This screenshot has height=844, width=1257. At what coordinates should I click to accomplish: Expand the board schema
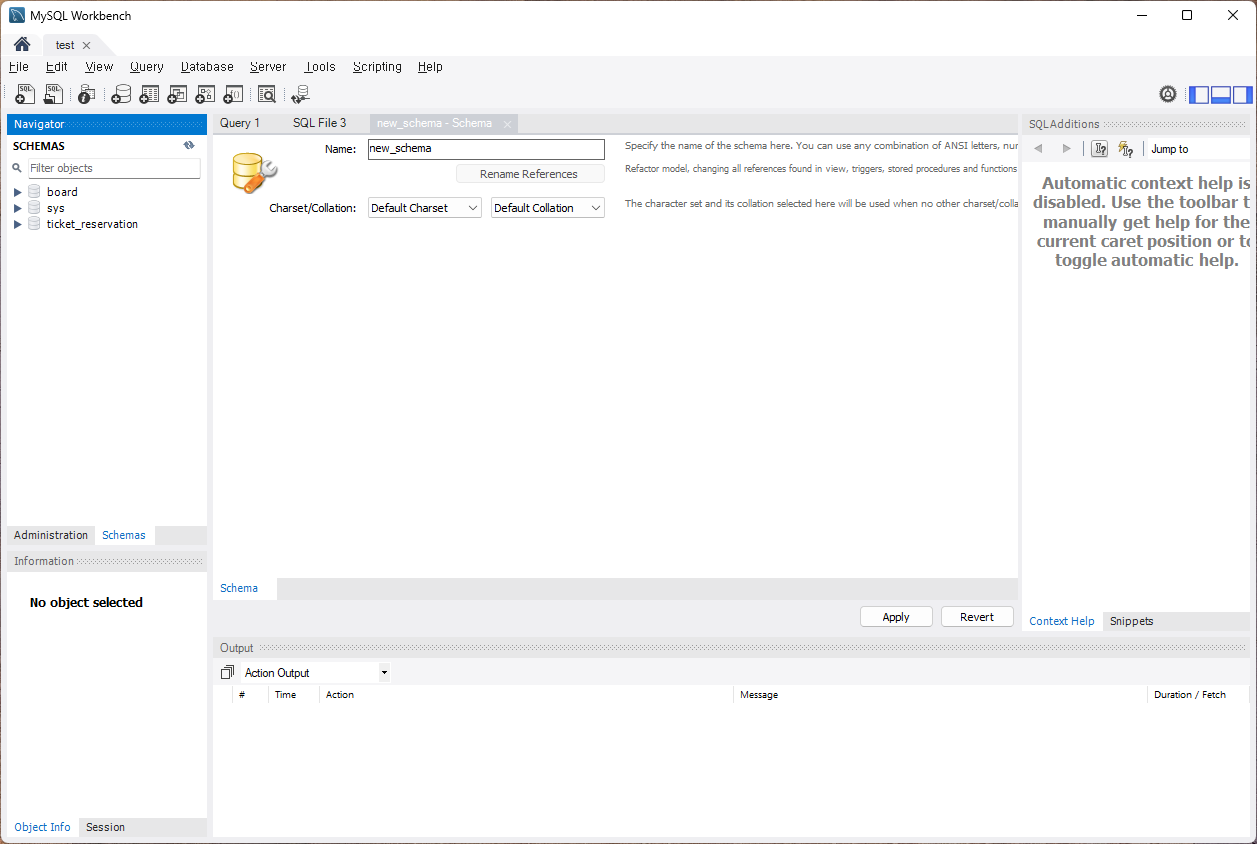(x=17, y=192)
